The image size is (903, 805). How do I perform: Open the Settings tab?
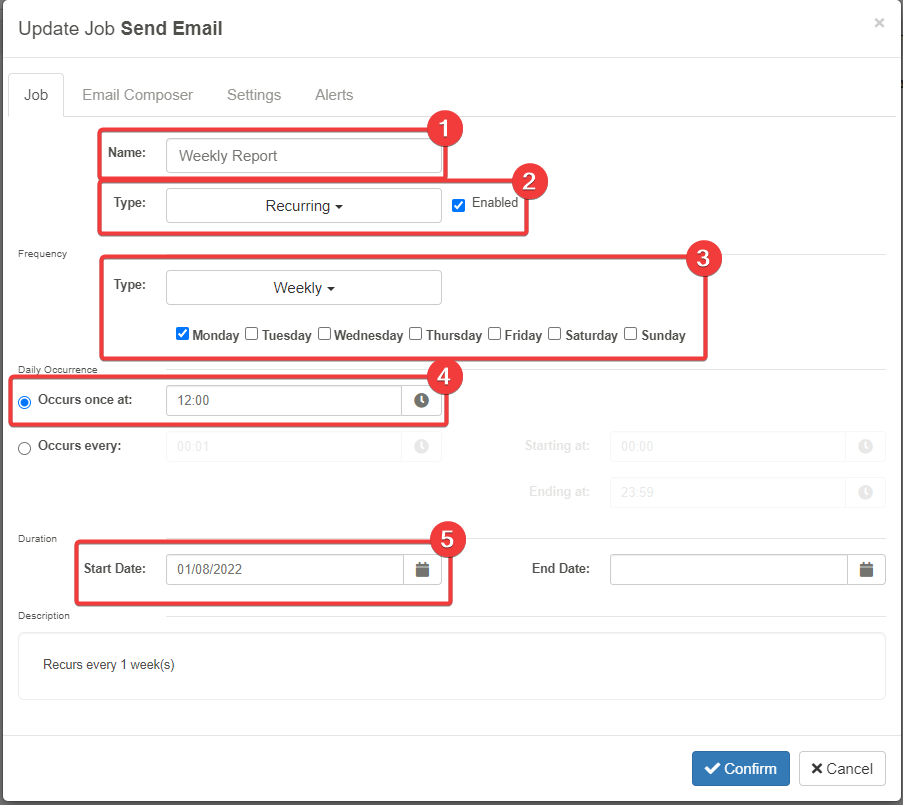coord(254,95)
